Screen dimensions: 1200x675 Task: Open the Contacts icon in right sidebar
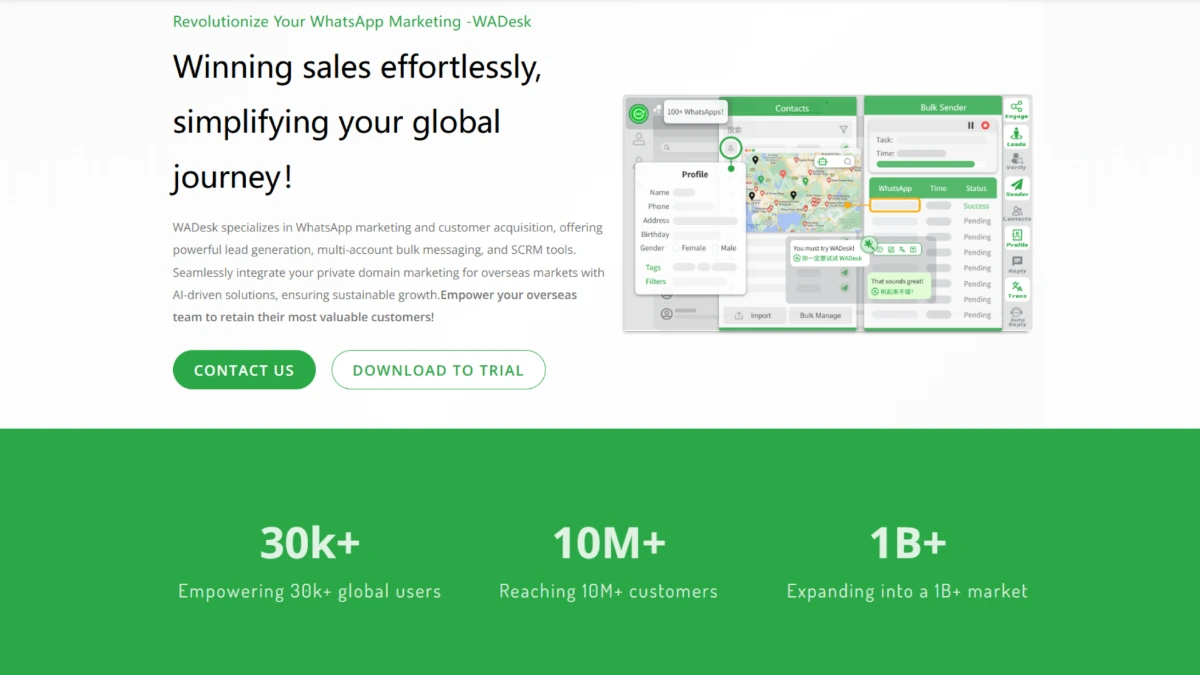1017,211
